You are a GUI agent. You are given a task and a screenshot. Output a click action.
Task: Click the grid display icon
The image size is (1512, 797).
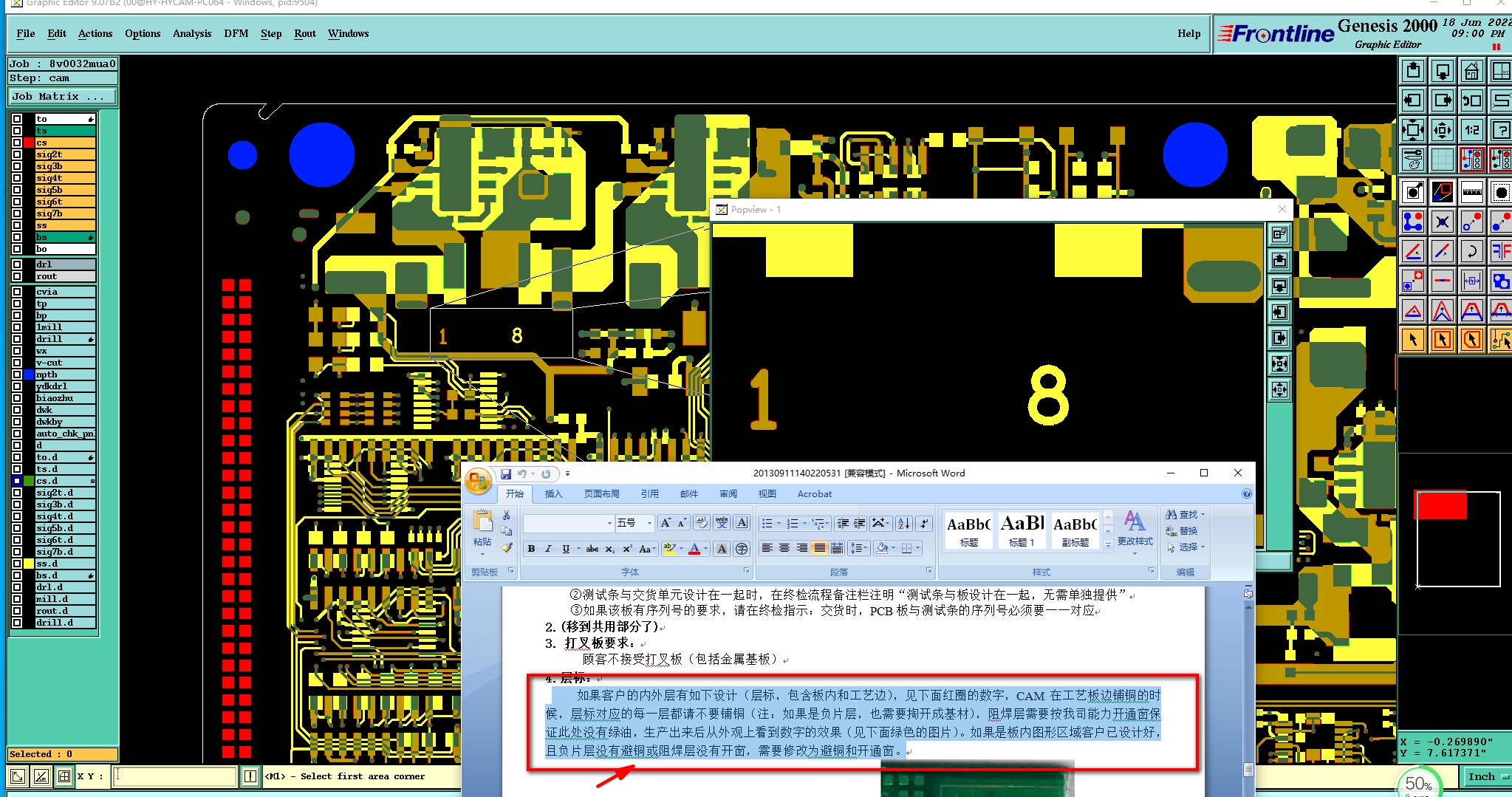pos(1442,159)
